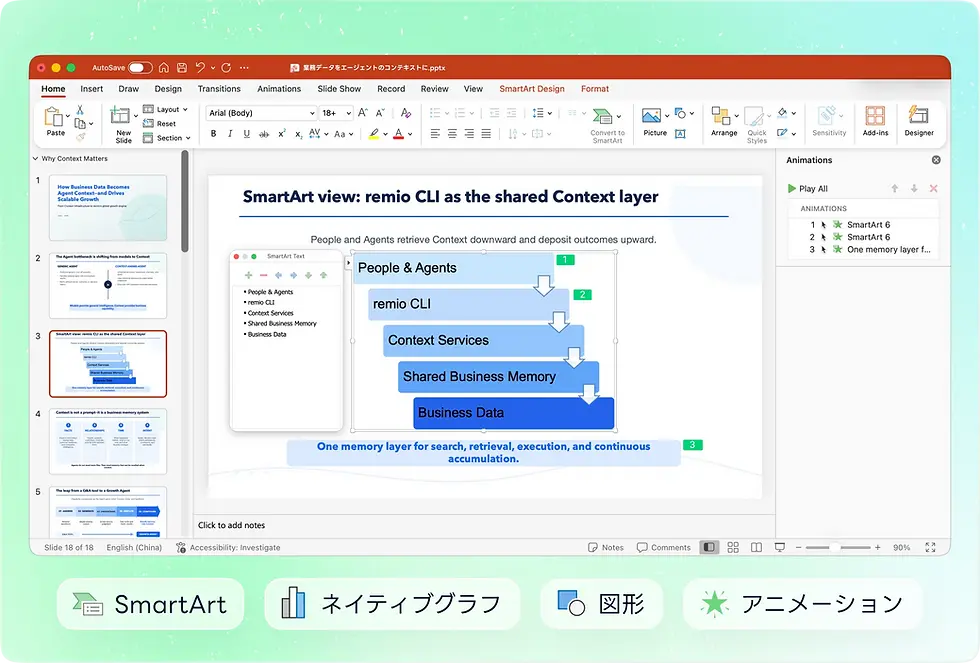Click the add bullet plus icon in SmartArt Text
Screen dimensions: 980x663
248,275
